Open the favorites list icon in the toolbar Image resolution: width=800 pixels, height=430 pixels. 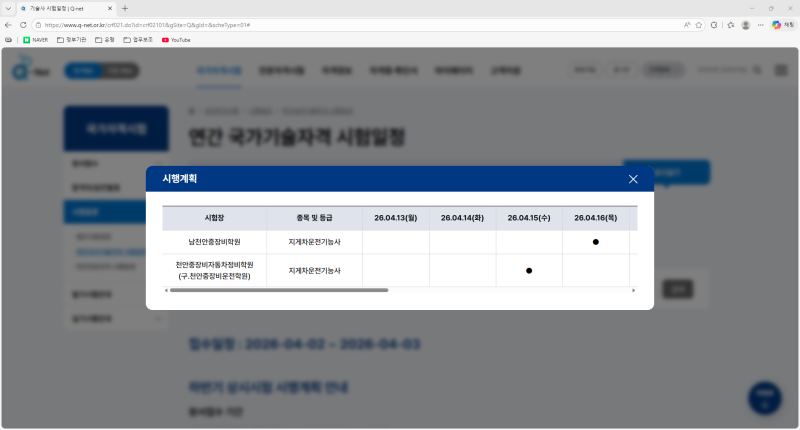click(731, 25)
